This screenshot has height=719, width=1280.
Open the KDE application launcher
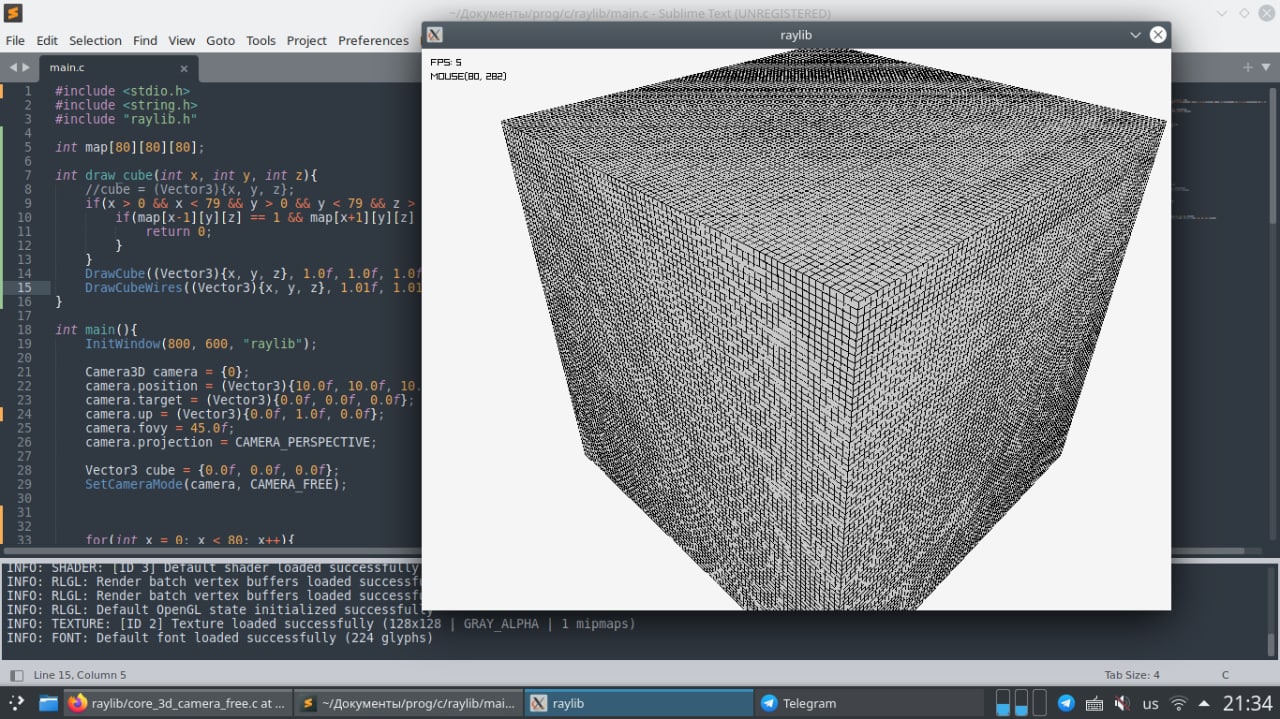coord(16,703)
